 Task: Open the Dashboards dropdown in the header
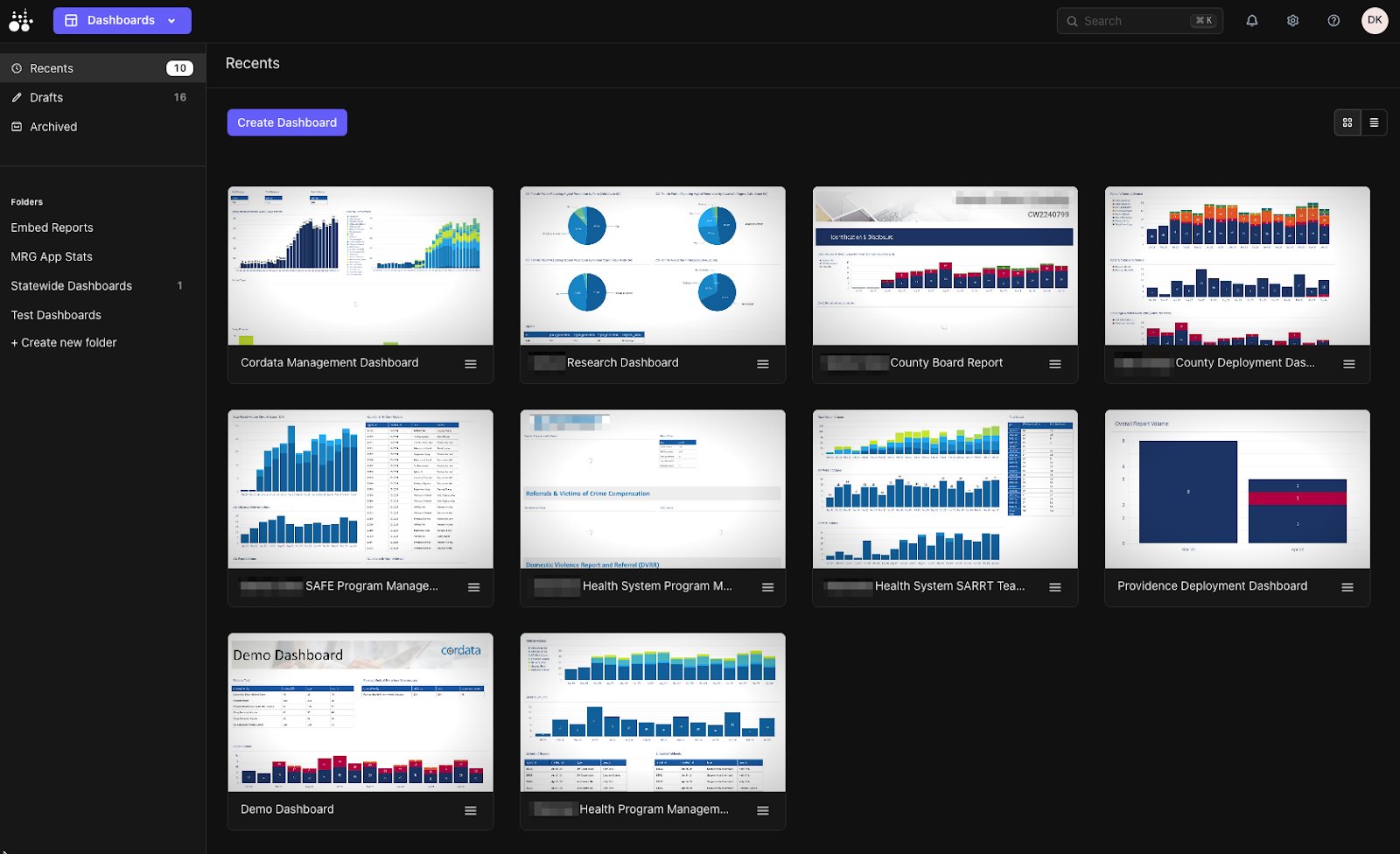[x=122, y=20]
